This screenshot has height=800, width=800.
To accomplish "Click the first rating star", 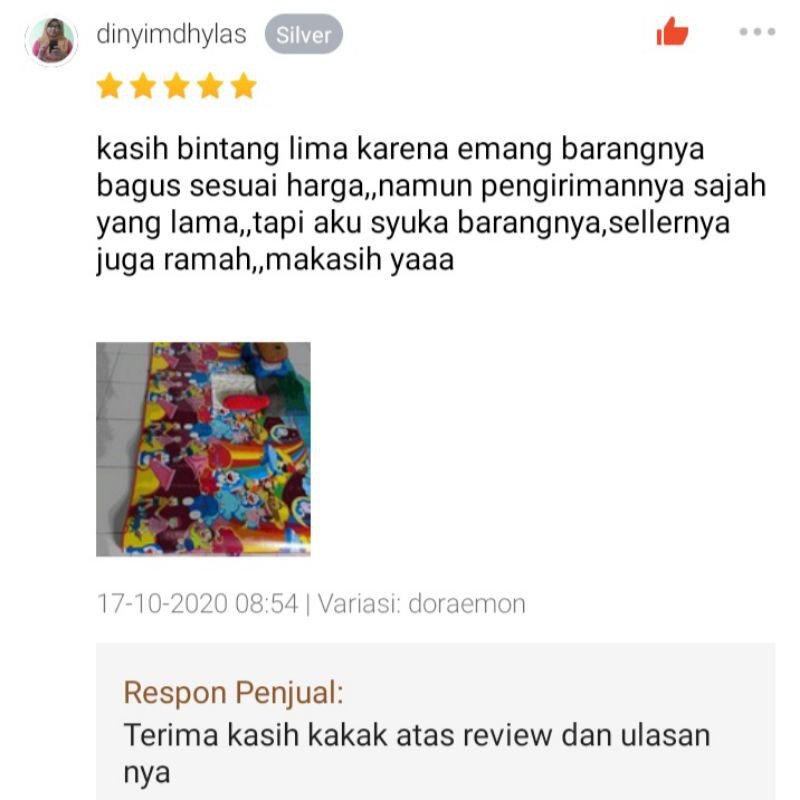I will (110, 86).
